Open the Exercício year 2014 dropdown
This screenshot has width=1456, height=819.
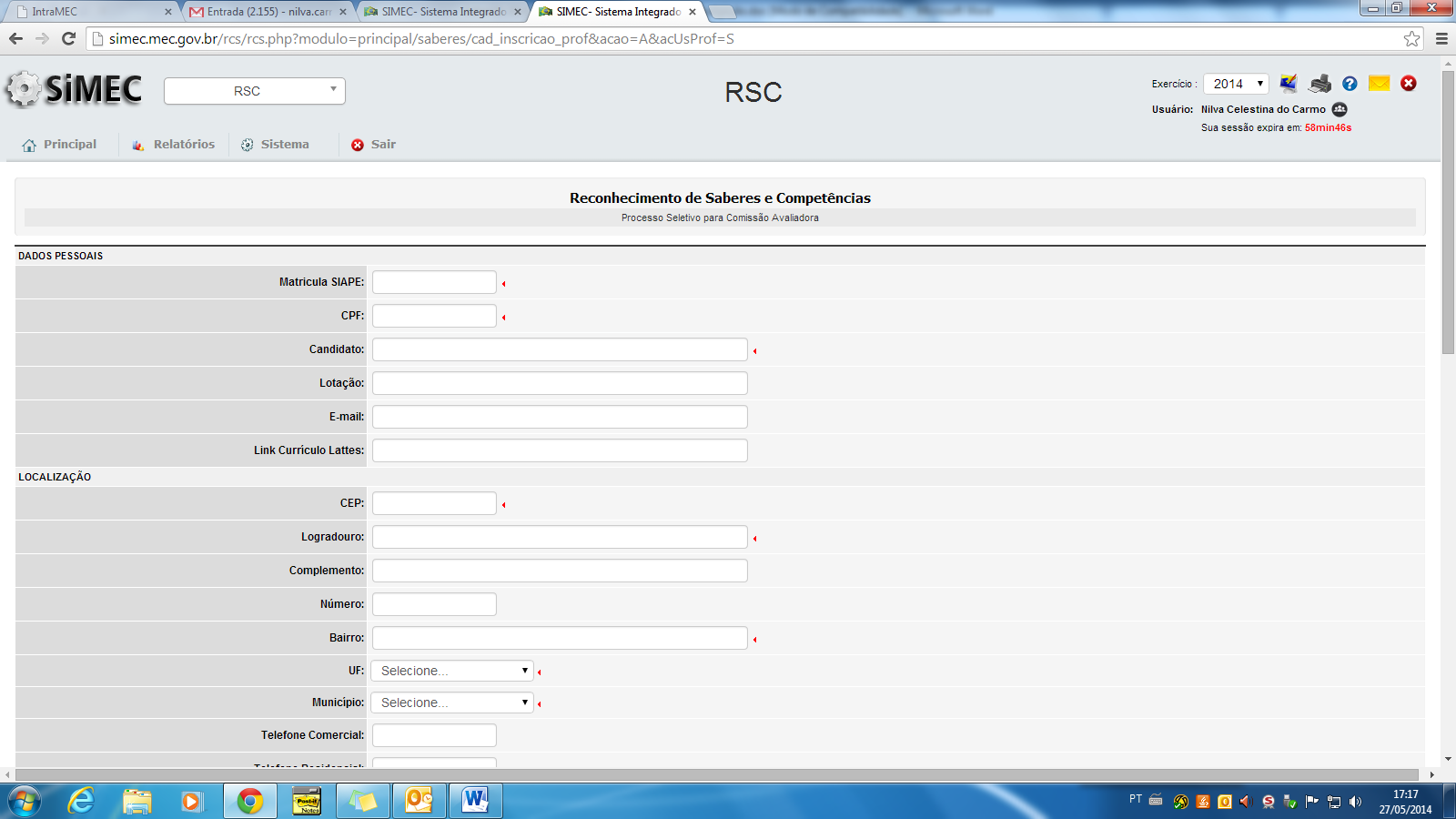click(1236, 84)
